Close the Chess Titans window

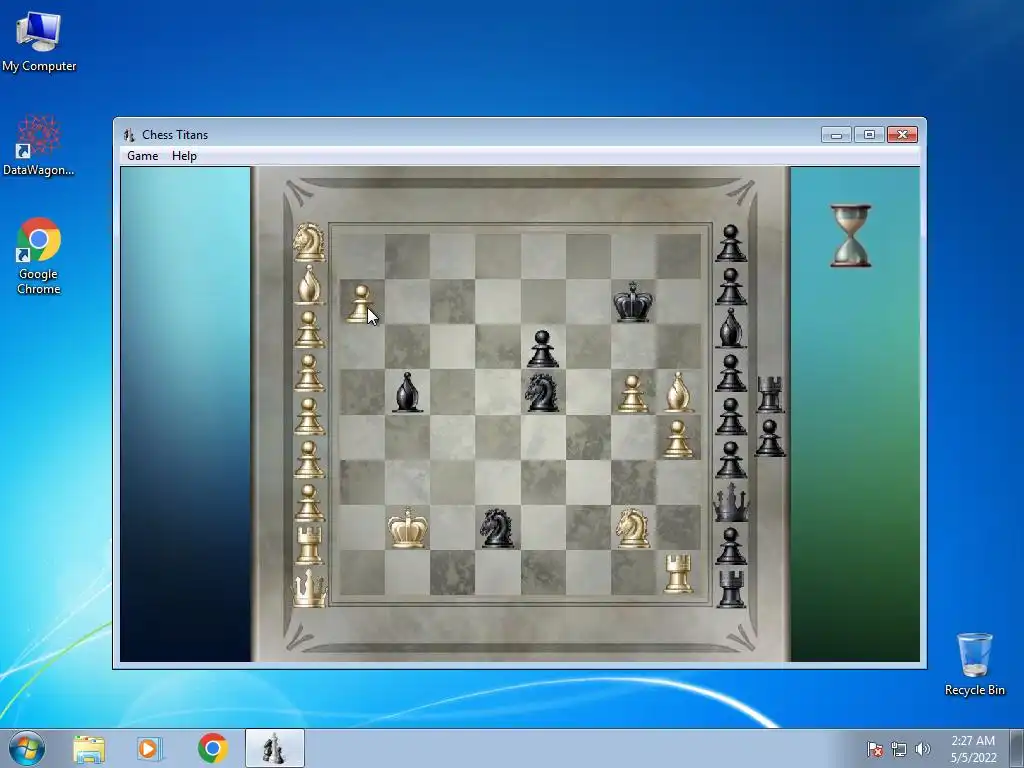point(903,135)
